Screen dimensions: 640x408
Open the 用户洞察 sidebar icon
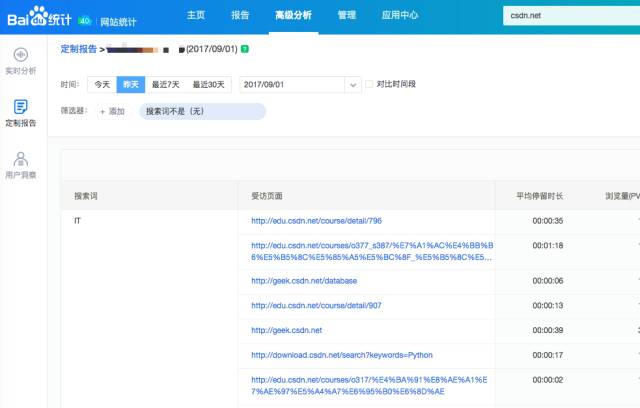(21, 159)
